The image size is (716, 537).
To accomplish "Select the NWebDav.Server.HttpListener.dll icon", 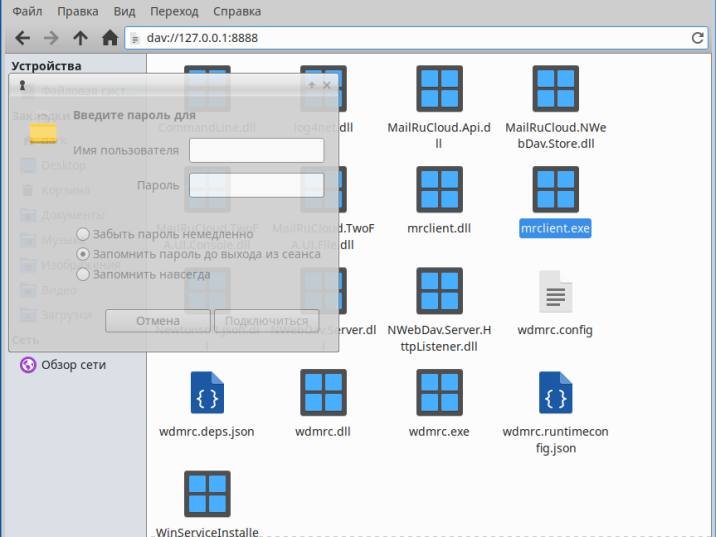I will 439,291.
